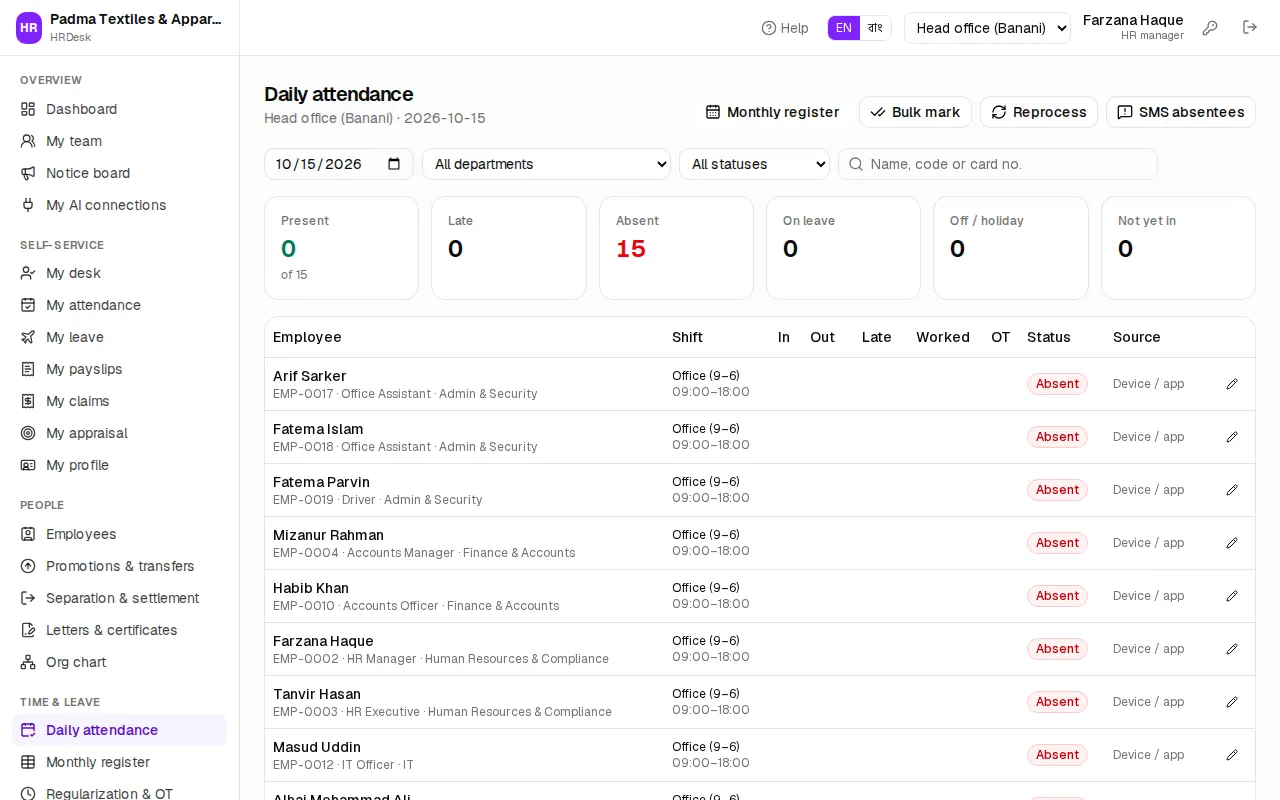Viewport: 1280px width, 800px height.
Task: Click the Present summary card
Action: pyautogui.click(x=341, y=248)
